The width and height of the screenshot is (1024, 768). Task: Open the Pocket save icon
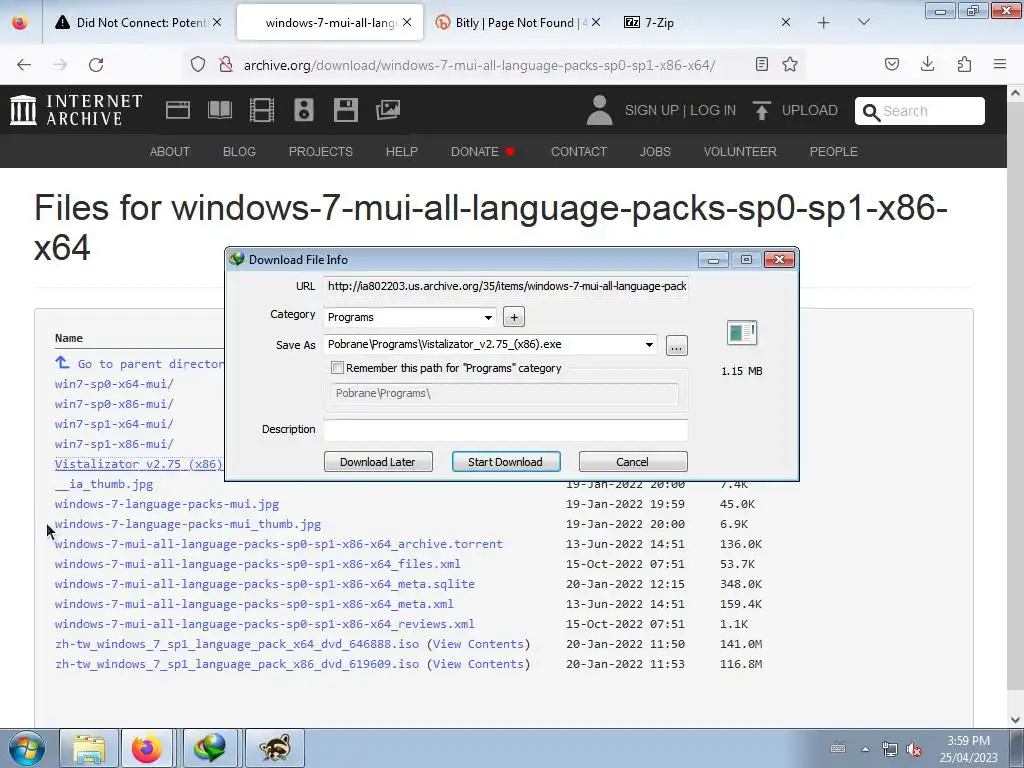[x=892, y=64]
